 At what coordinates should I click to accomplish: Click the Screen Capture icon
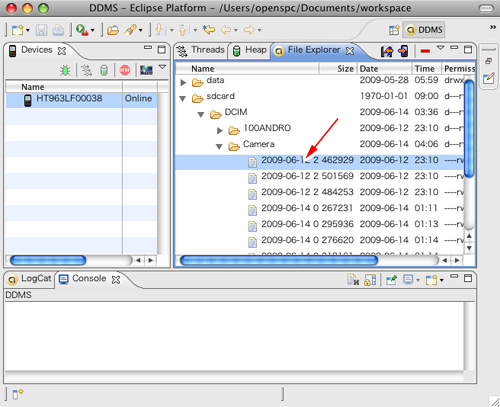click(x=146, y=70)
